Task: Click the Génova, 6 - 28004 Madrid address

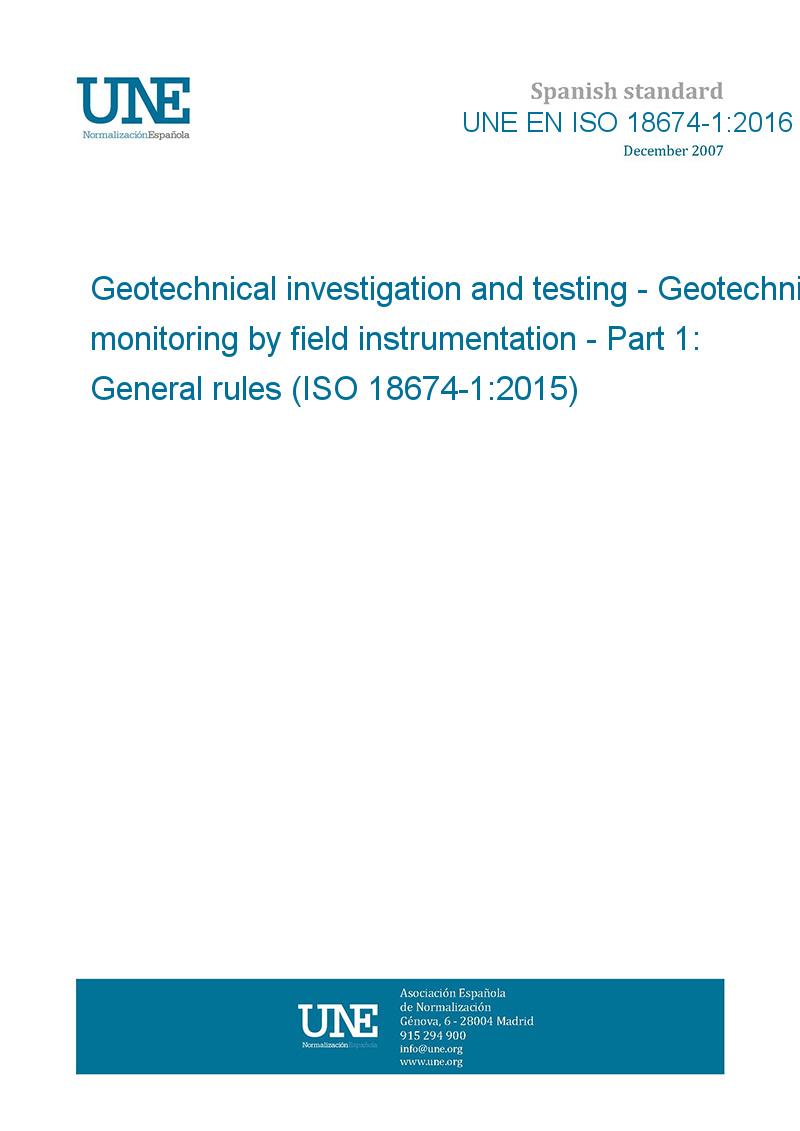Action: point(467,1021)
